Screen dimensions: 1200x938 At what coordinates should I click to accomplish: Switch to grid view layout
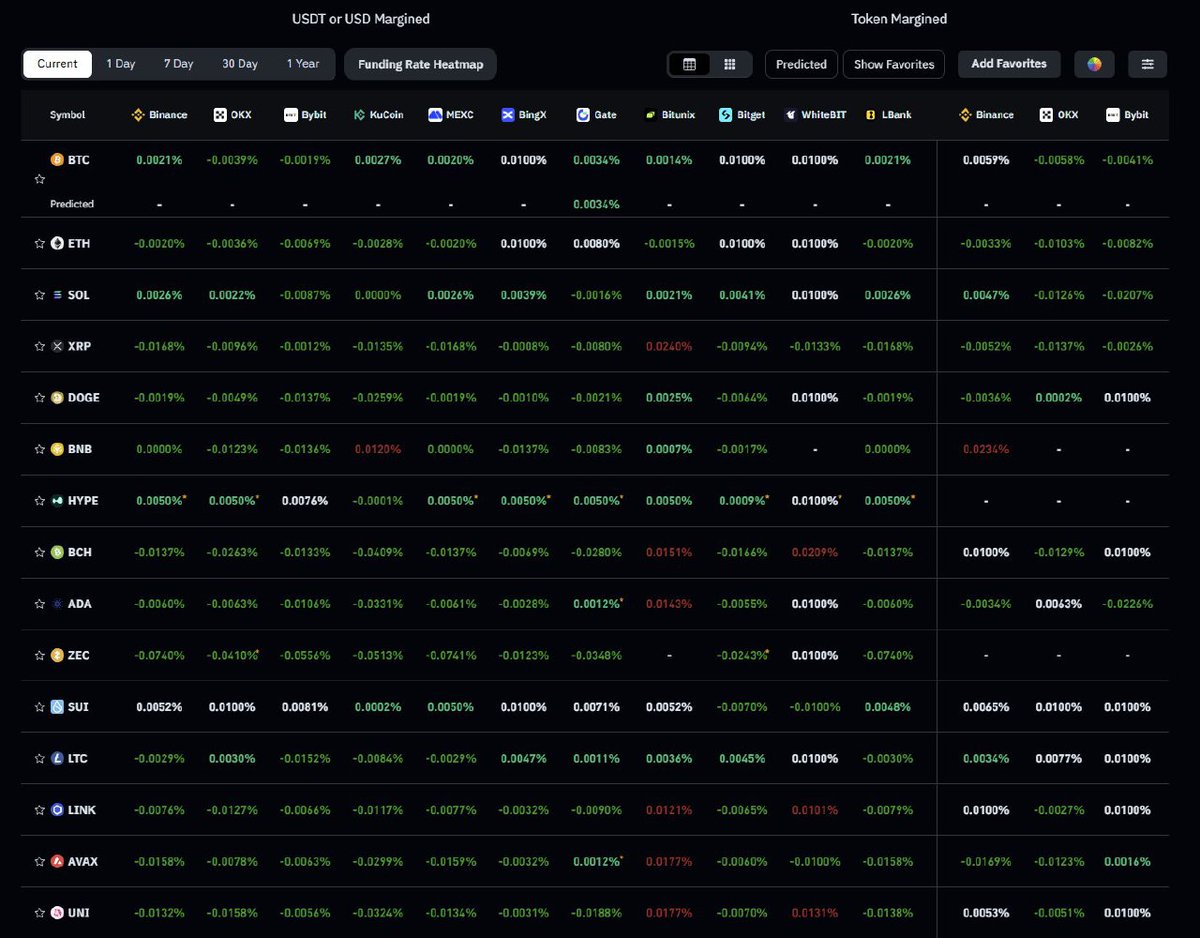point(731,63)
